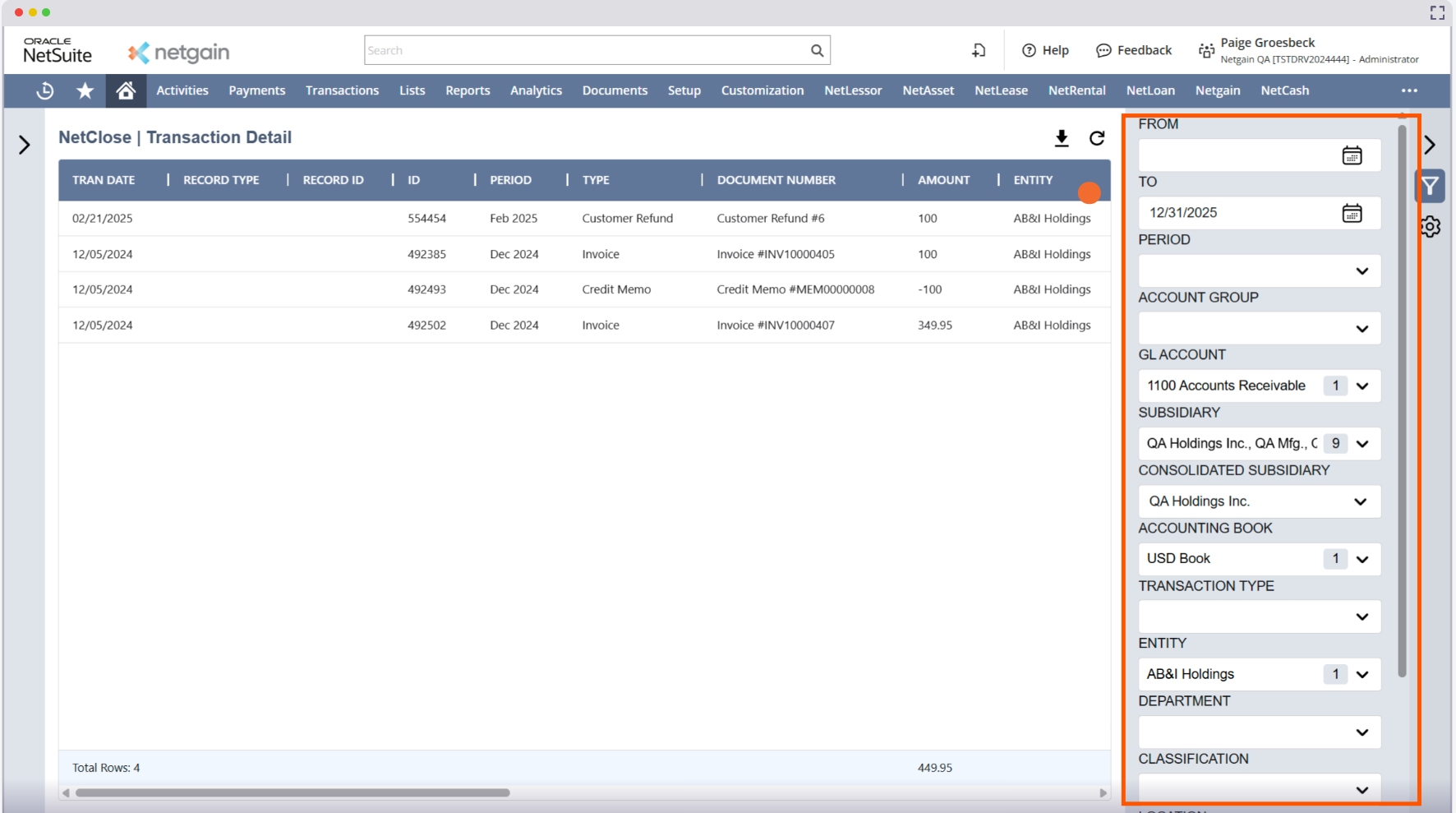Viewport: 1456px width, 813px height.
Task: Open the PERIOD dropdown
Action: coord(1362,271)
